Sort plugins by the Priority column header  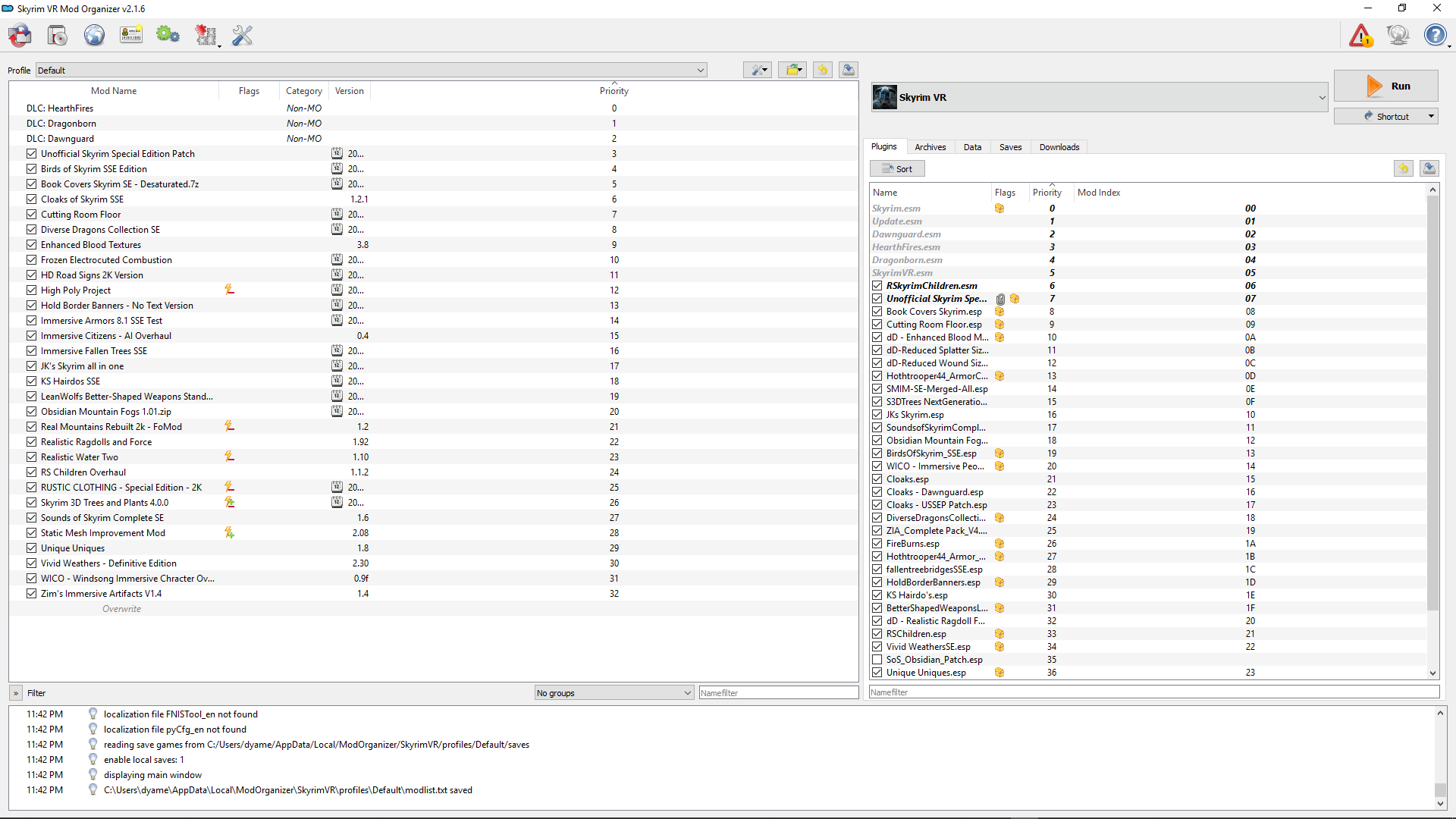[1047, 192]
